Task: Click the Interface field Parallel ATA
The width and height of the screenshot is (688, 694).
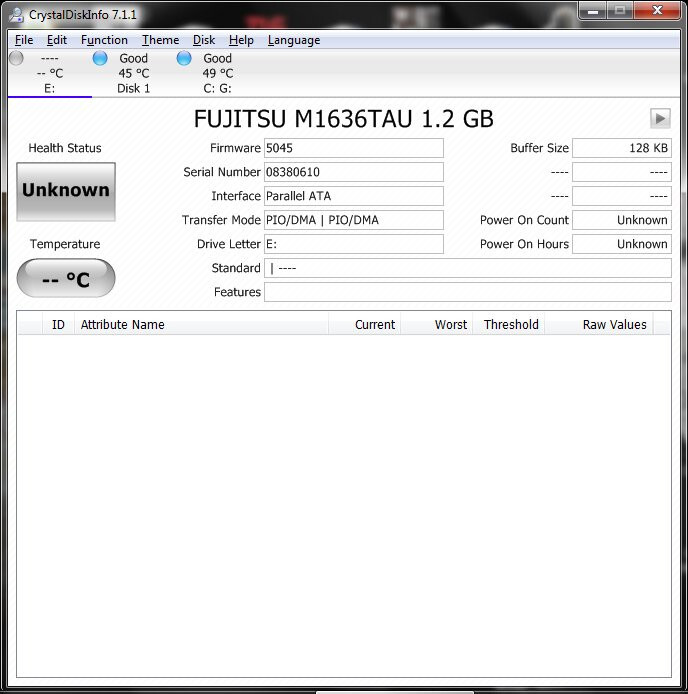Action: click(354, 196)
